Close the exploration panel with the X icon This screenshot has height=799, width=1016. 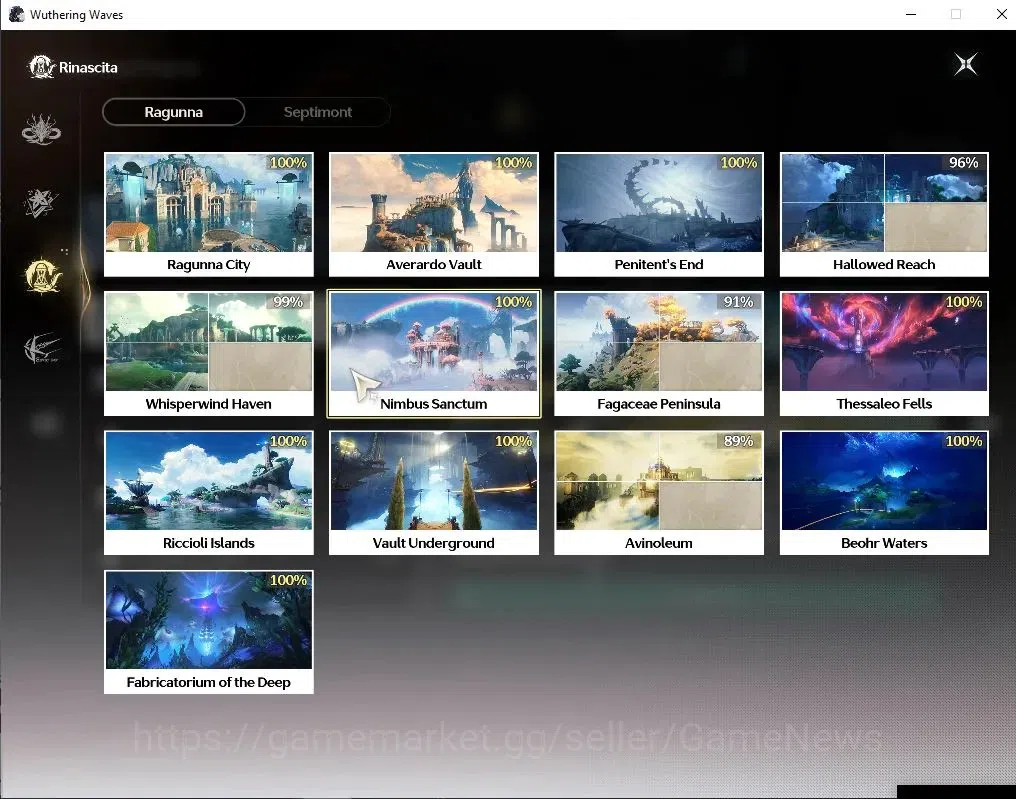point(965,64)
